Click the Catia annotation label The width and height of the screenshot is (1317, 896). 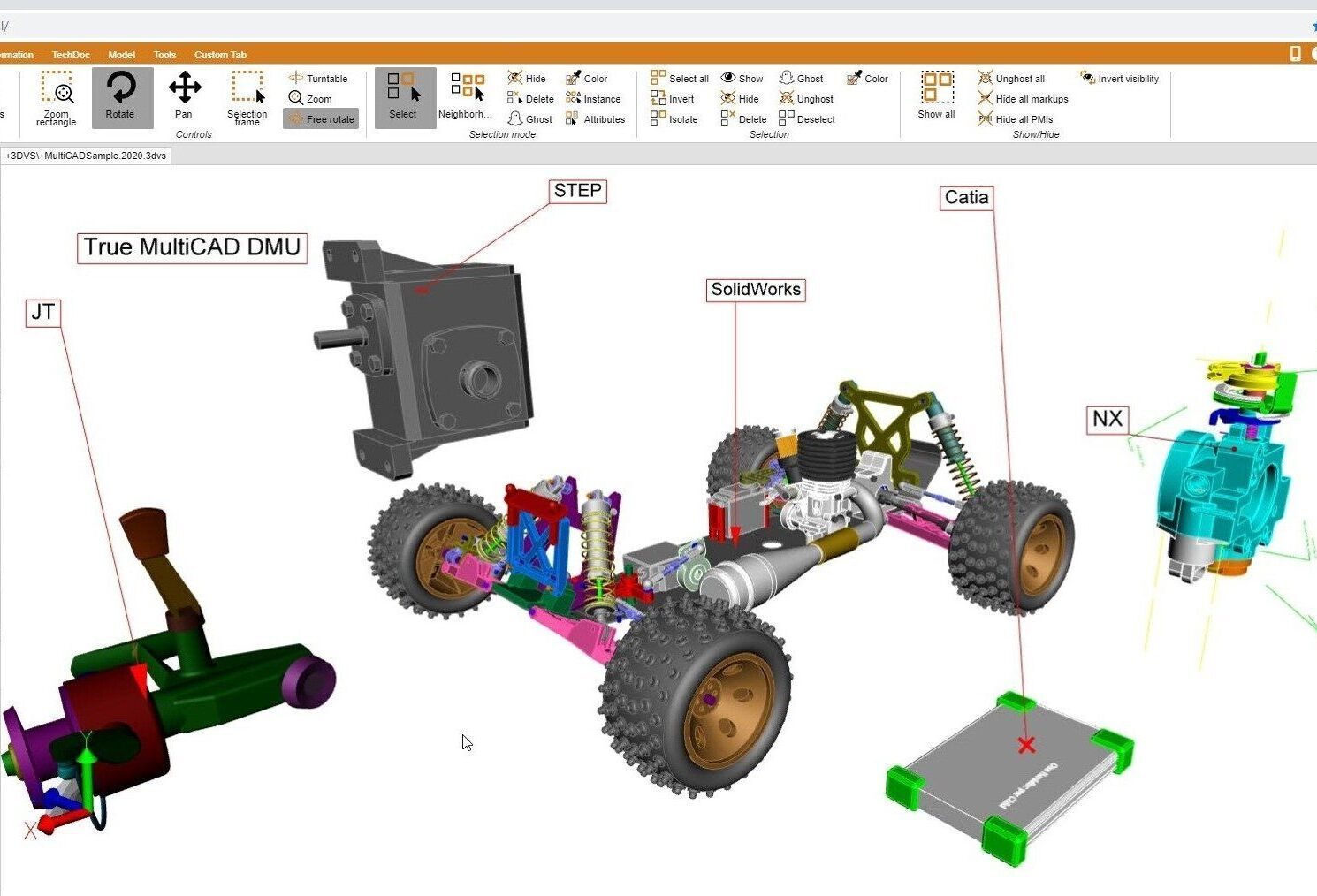pos(967,197)
